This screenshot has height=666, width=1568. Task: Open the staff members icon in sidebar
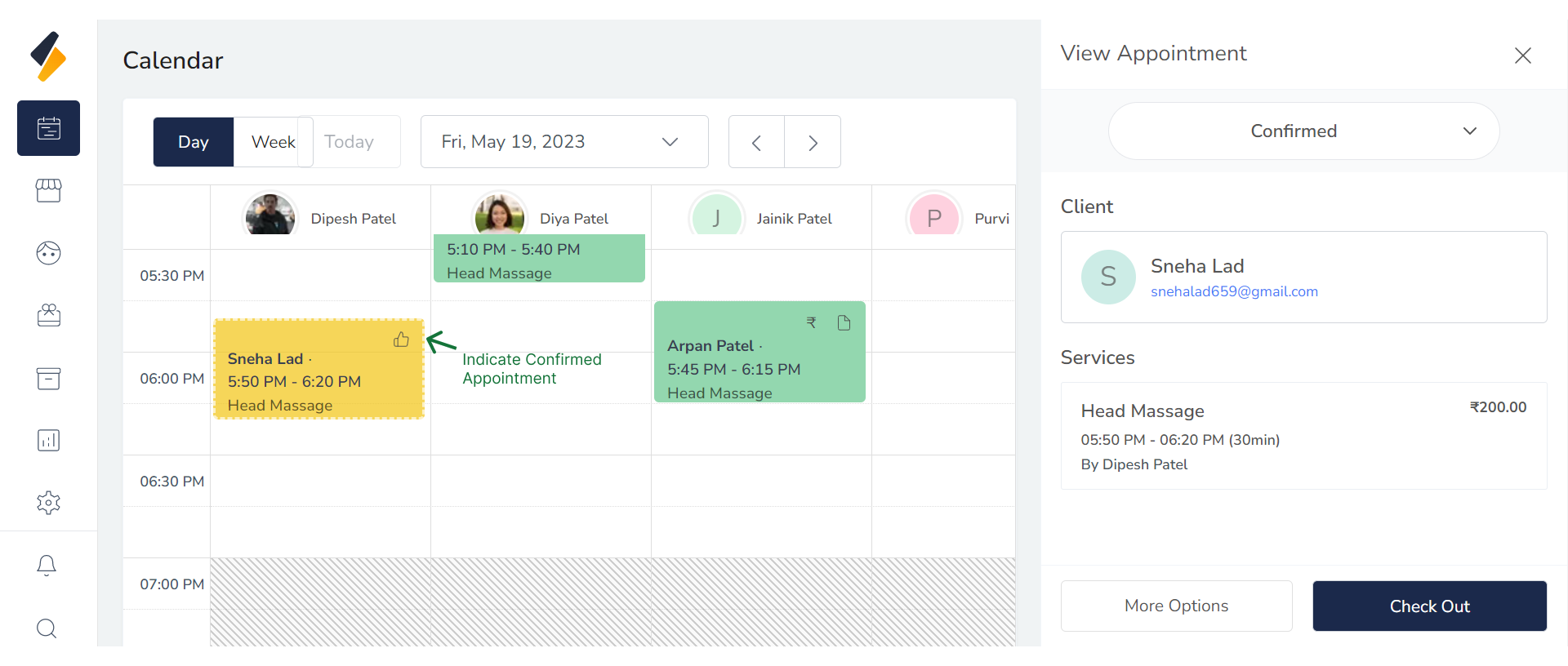(48, 315)
